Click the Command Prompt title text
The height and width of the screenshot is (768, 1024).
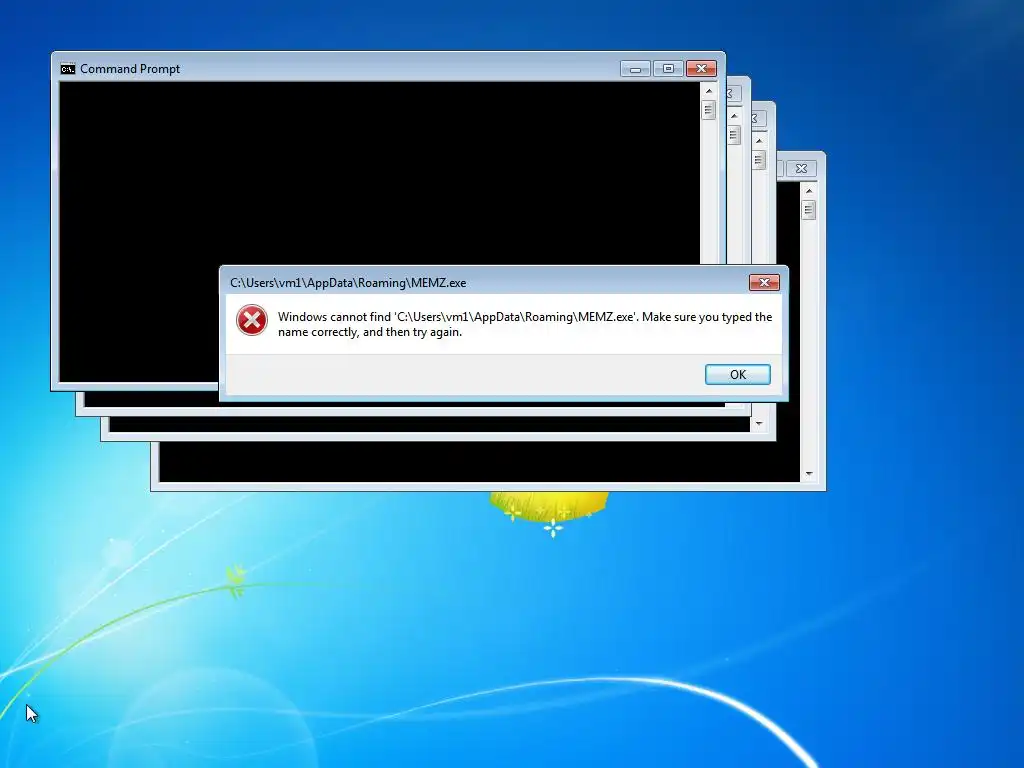pos(130,69)
